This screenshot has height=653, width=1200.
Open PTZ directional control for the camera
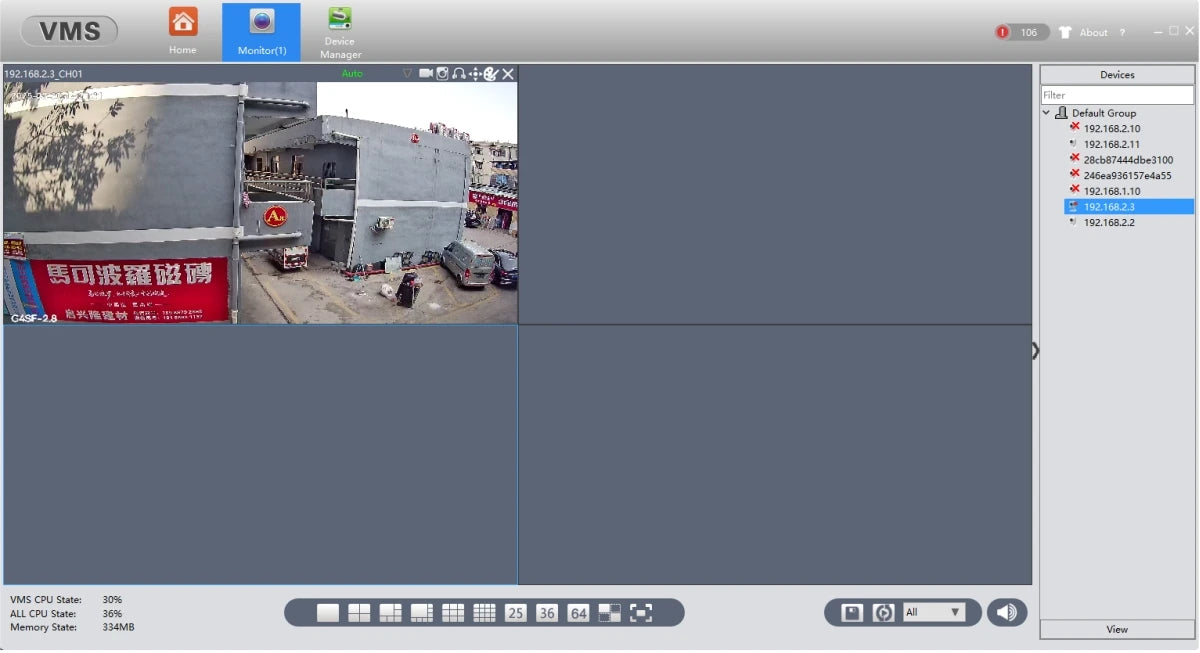[x=475, y=74]
